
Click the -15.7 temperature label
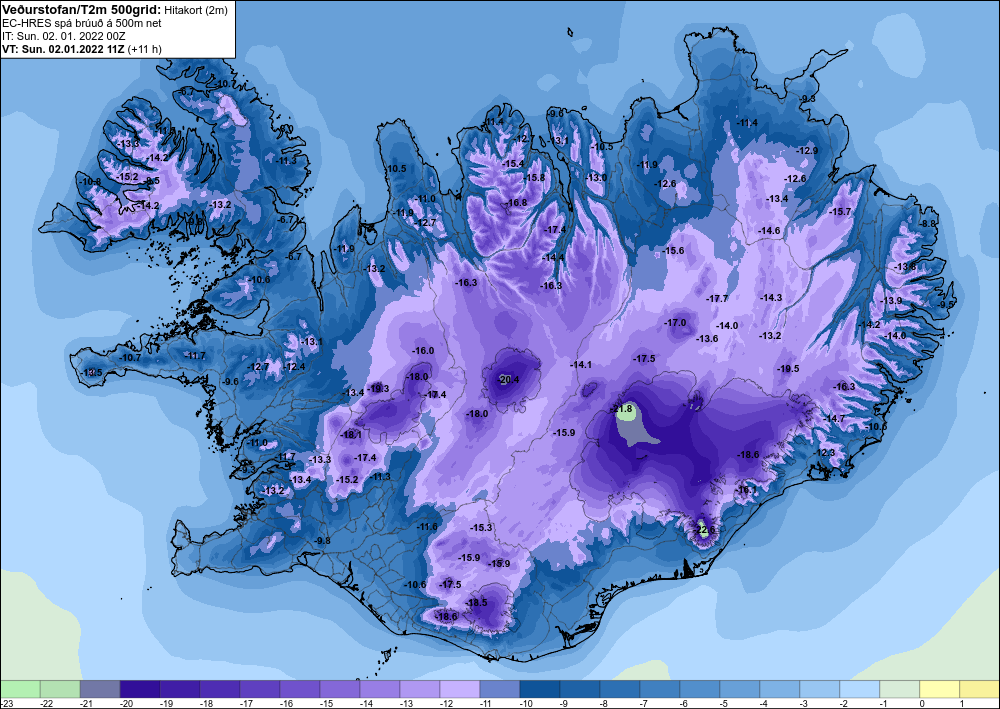[x=840, y=212]
